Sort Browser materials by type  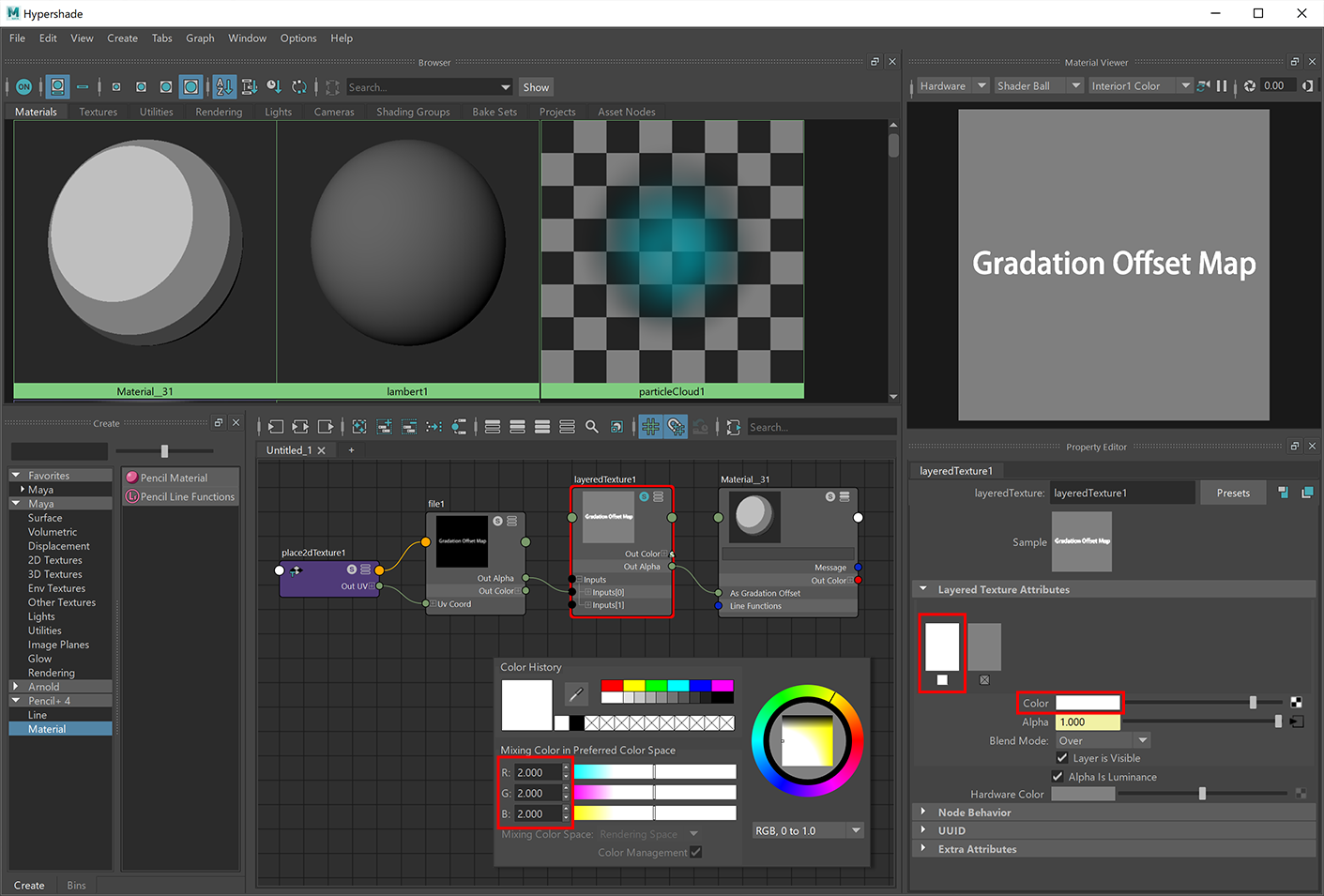249,86
